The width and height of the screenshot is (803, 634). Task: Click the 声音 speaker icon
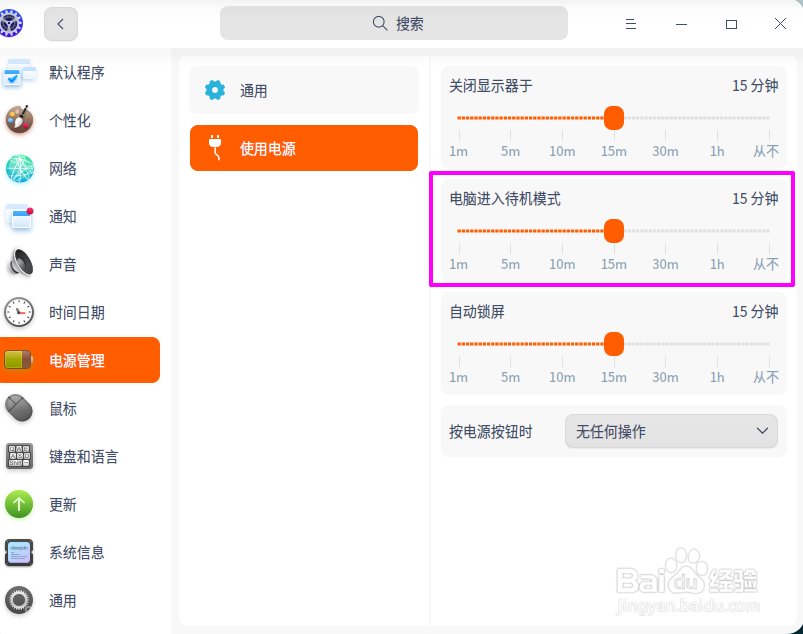pyautogui.click(x=19, y=264)
